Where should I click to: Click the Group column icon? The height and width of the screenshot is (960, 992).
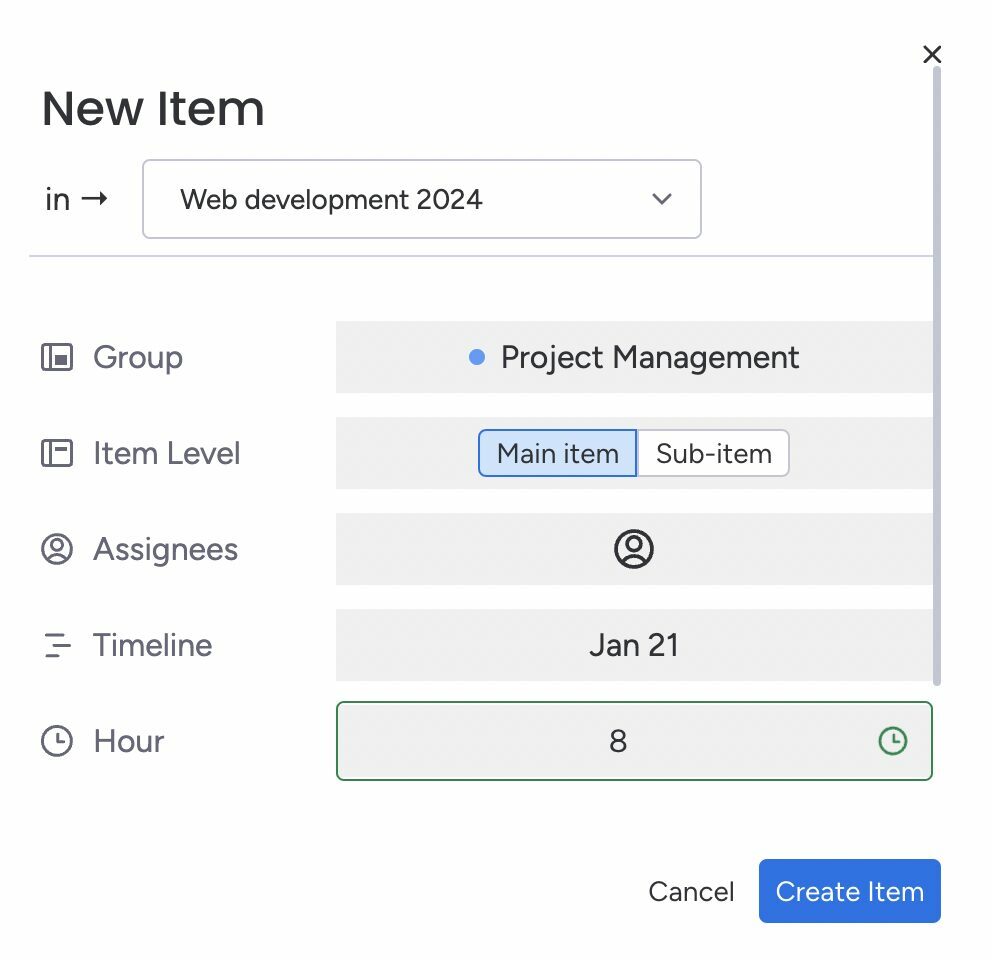(x=57, y=358)
